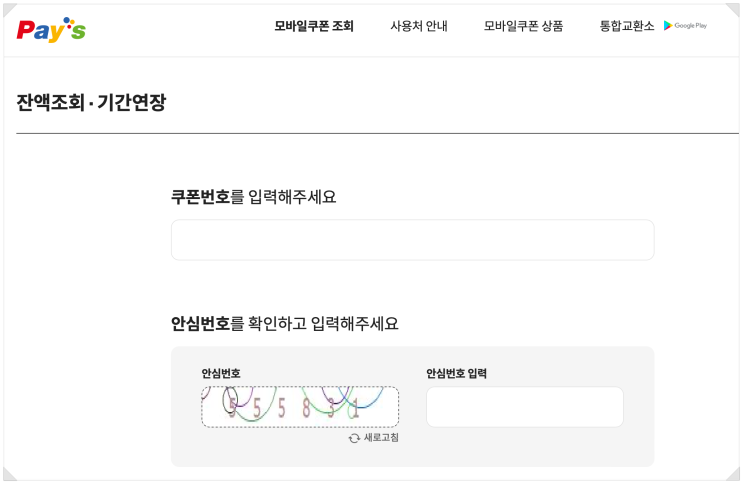Click the 잔액조회·기간연장 page heading

(x=91, y=101)
